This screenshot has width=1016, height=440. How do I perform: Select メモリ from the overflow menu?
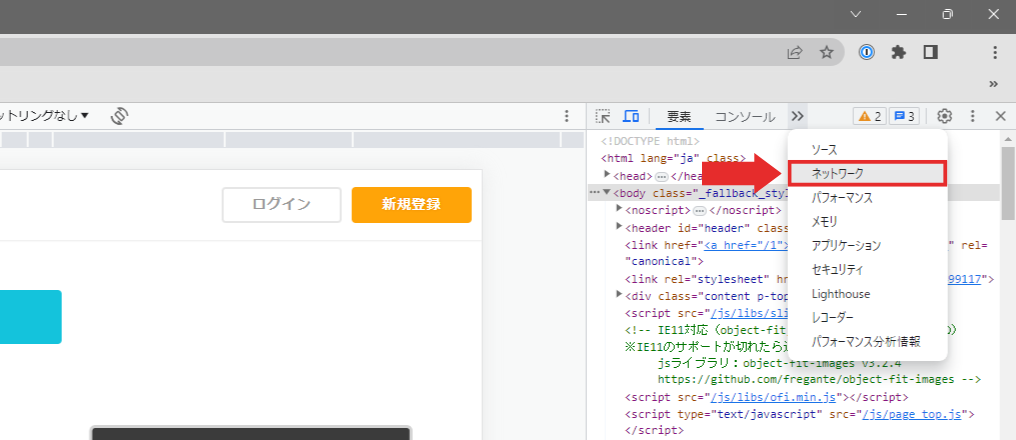point(868,222)
